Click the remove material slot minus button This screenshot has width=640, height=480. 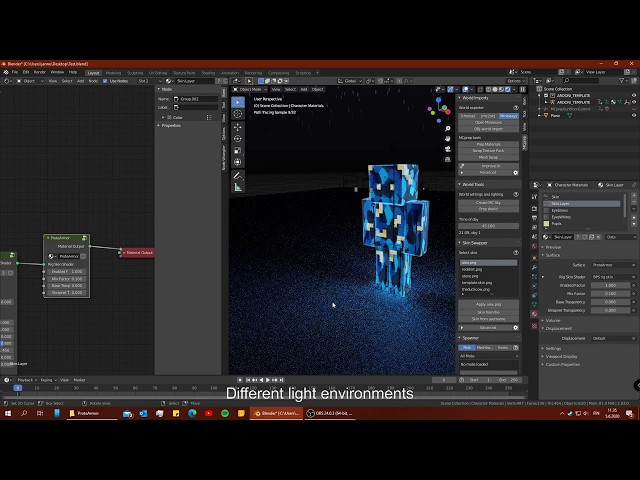(x=634, y=203)
